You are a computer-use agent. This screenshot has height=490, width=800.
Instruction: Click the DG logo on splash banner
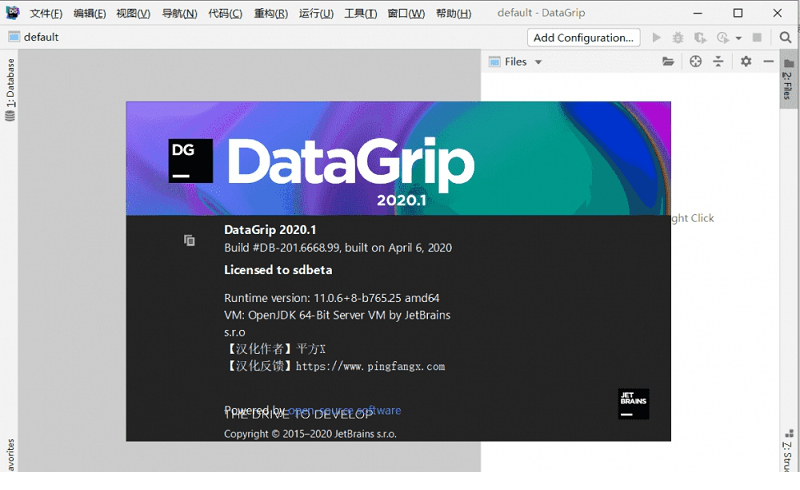point(191,161)
